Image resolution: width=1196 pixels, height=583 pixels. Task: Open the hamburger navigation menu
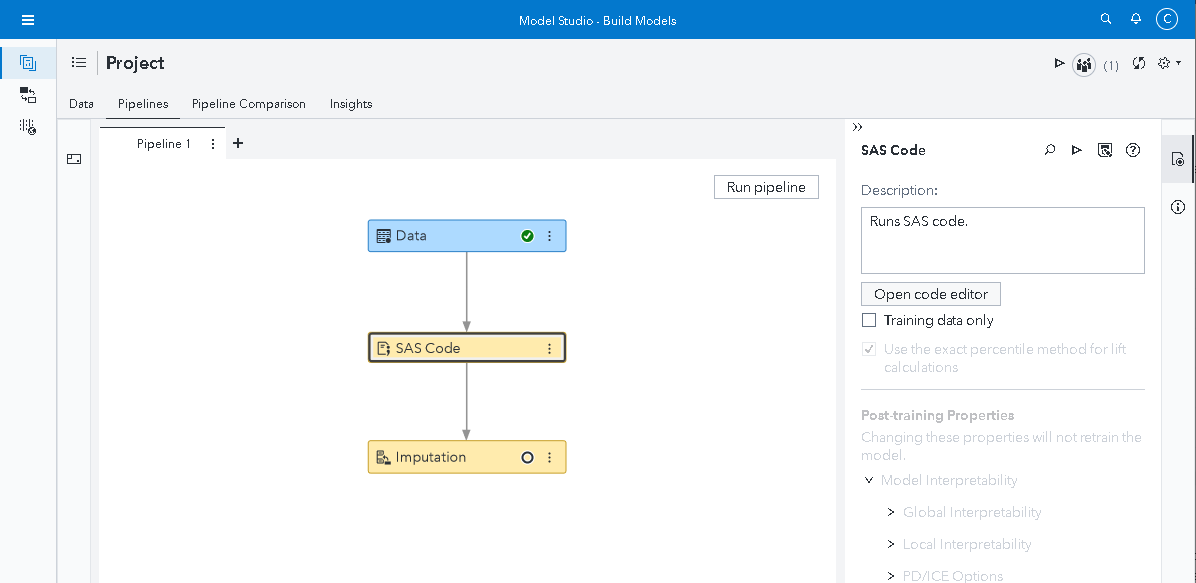28,20
